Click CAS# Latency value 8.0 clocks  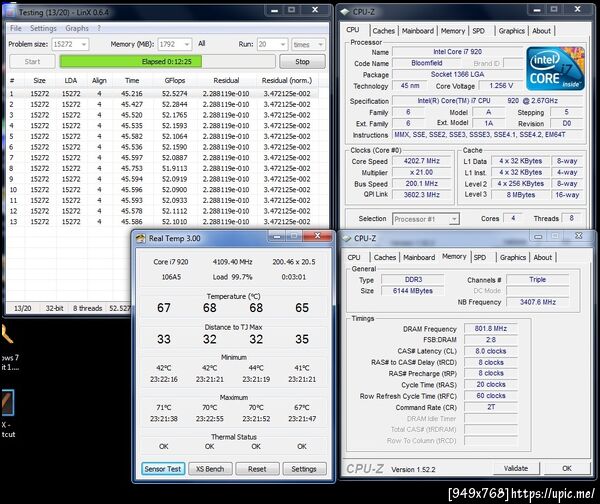click(x=491, y=351)
